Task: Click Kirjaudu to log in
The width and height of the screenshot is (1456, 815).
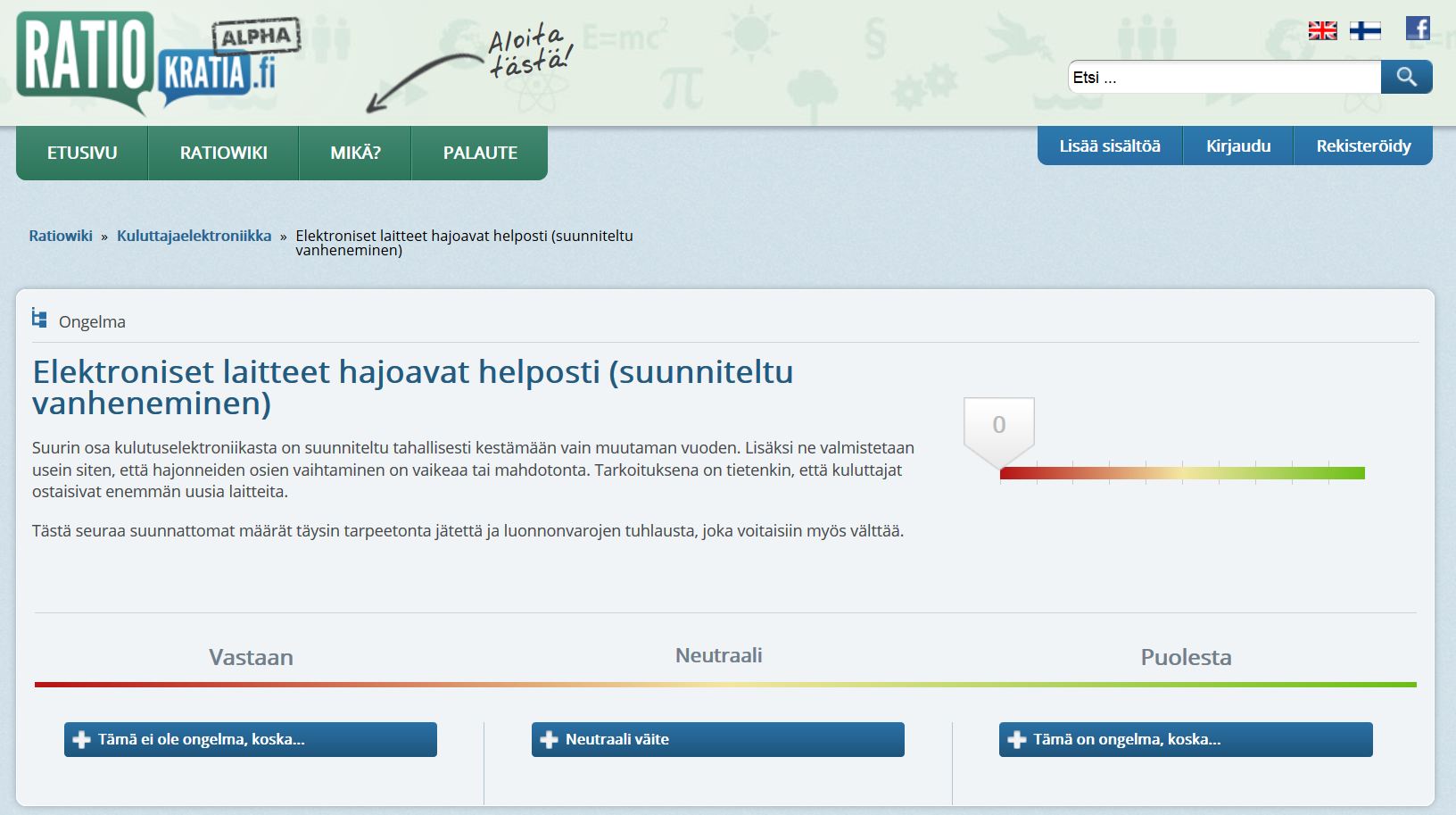Action: coord(1238,146)
